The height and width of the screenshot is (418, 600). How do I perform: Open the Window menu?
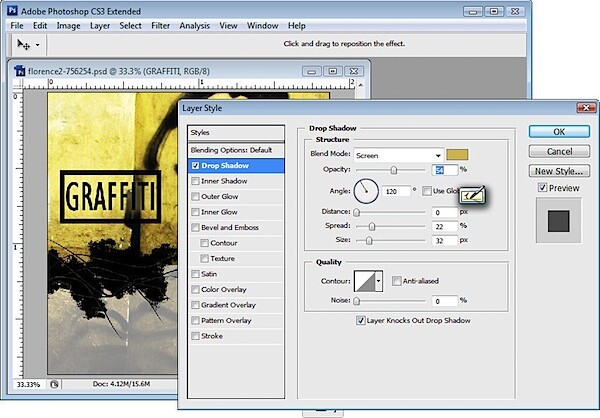click(262, 26)
